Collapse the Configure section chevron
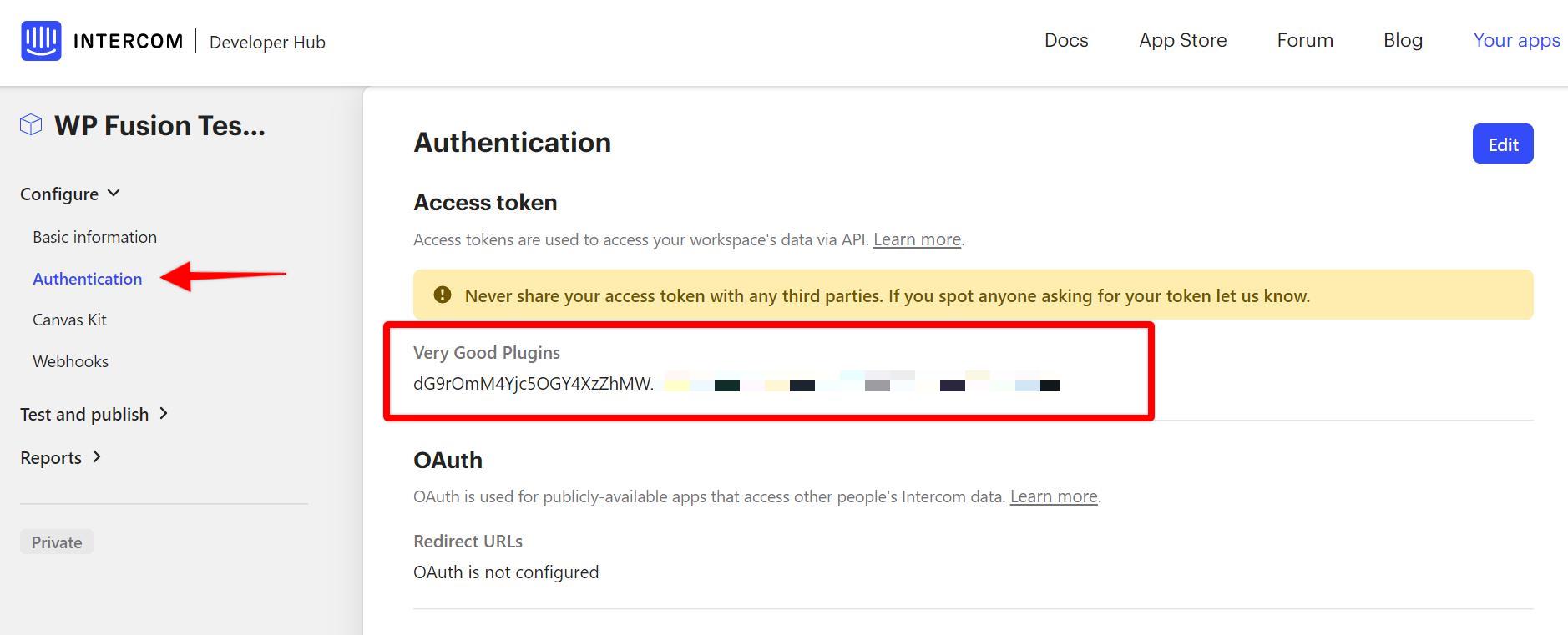 [114, 194]
